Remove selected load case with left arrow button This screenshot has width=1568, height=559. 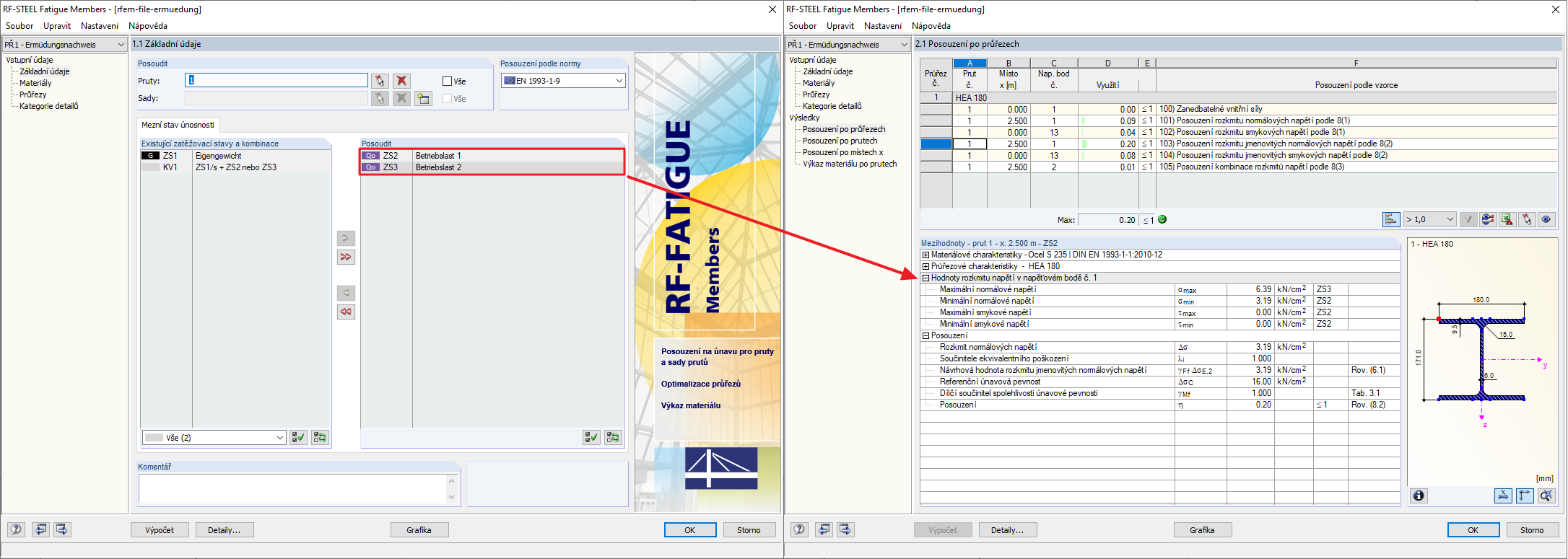coord(346,293)
